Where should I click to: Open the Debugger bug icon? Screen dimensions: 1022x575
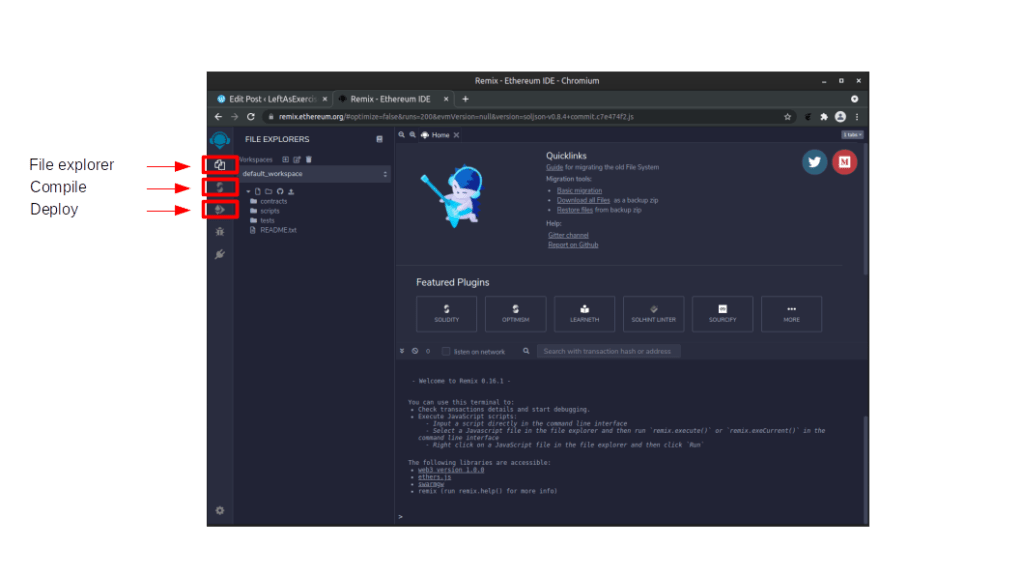click(220, 232)
